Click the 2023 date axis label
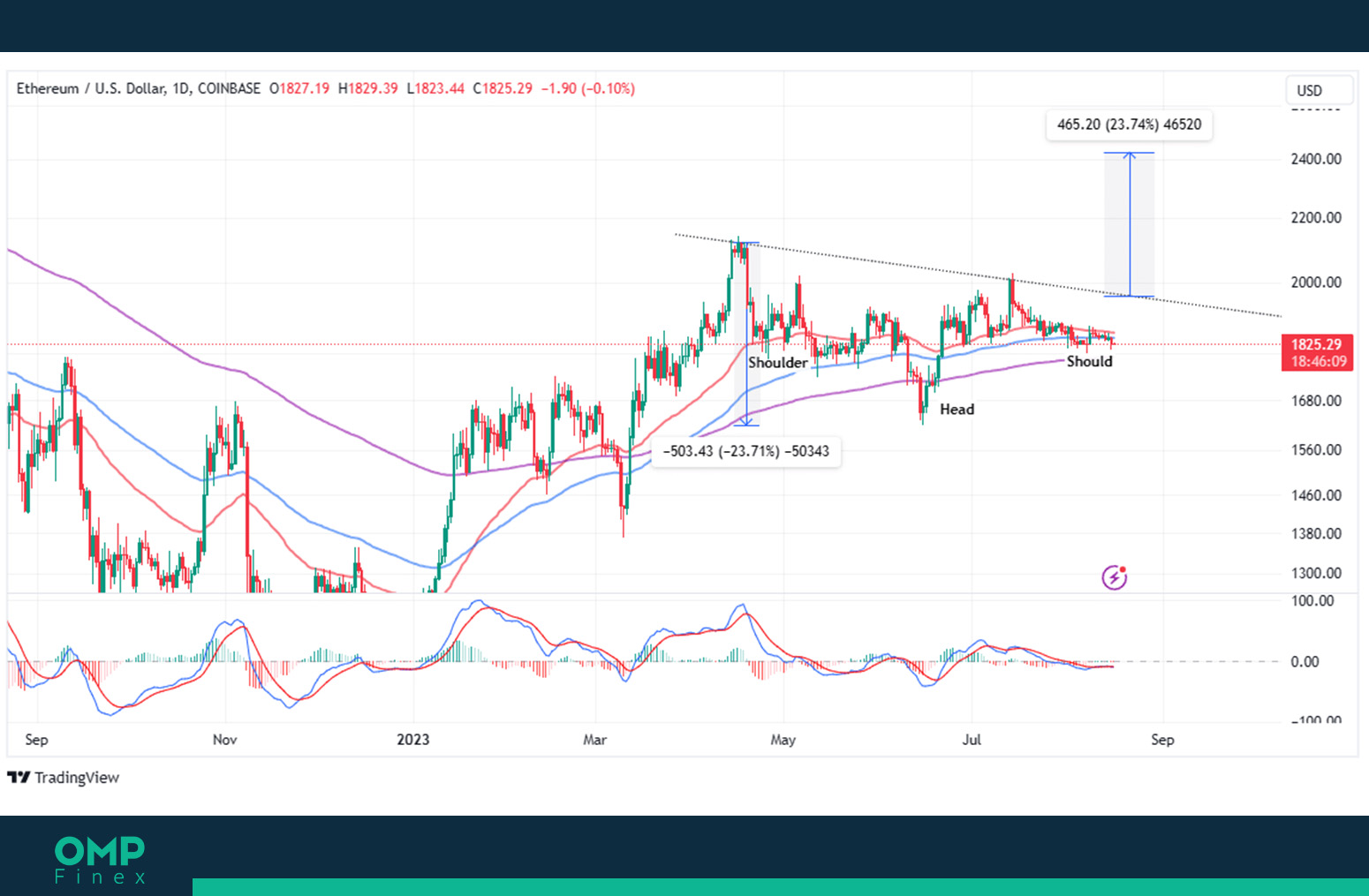The height and width of the screenshot is (896, 1369). [x=413, y=740]
